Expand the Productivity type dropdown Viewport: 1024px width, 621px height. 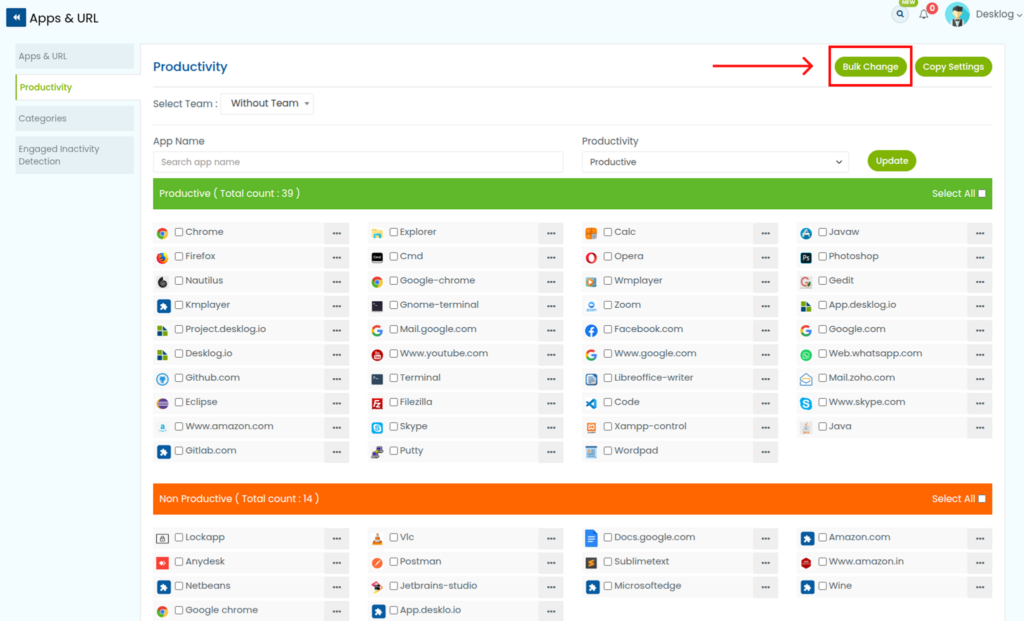[714, 162]
